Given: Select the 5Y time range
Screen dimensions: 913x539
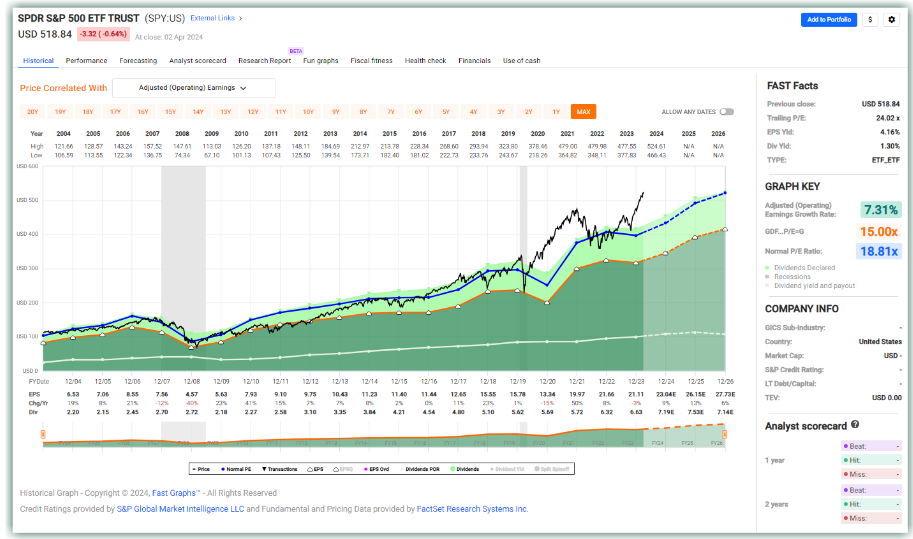Looking at the screenshot, I should click(445, 112).
